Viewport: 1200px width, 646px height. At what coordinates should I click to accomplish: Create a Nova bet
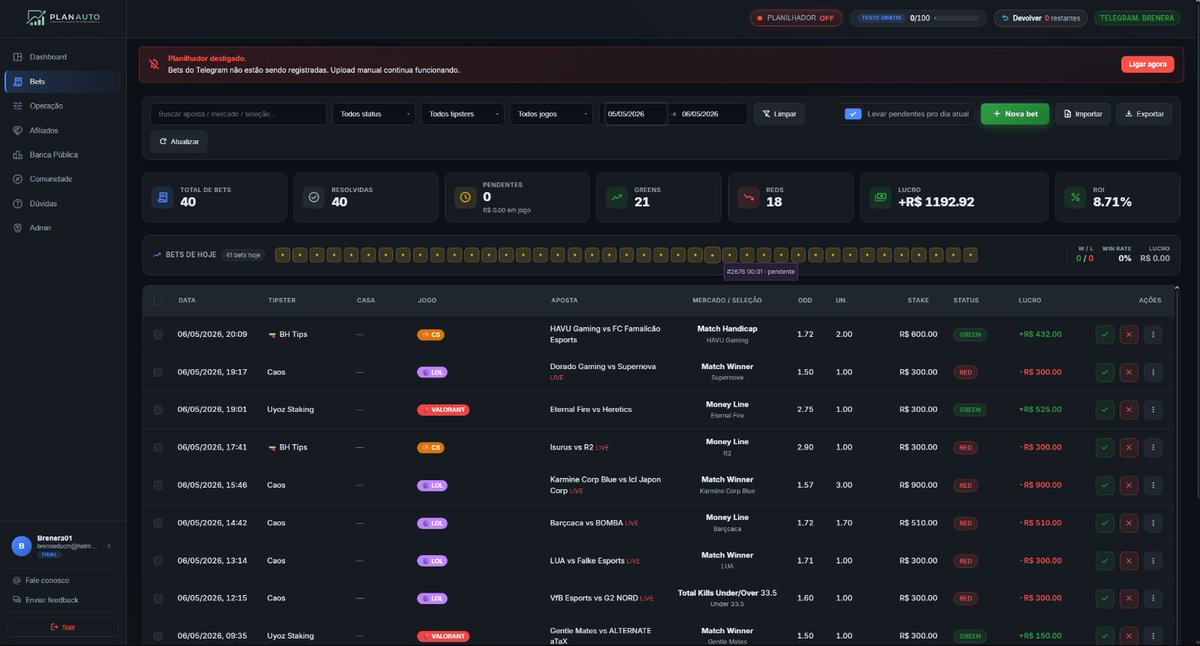(x=1015, y=114)
